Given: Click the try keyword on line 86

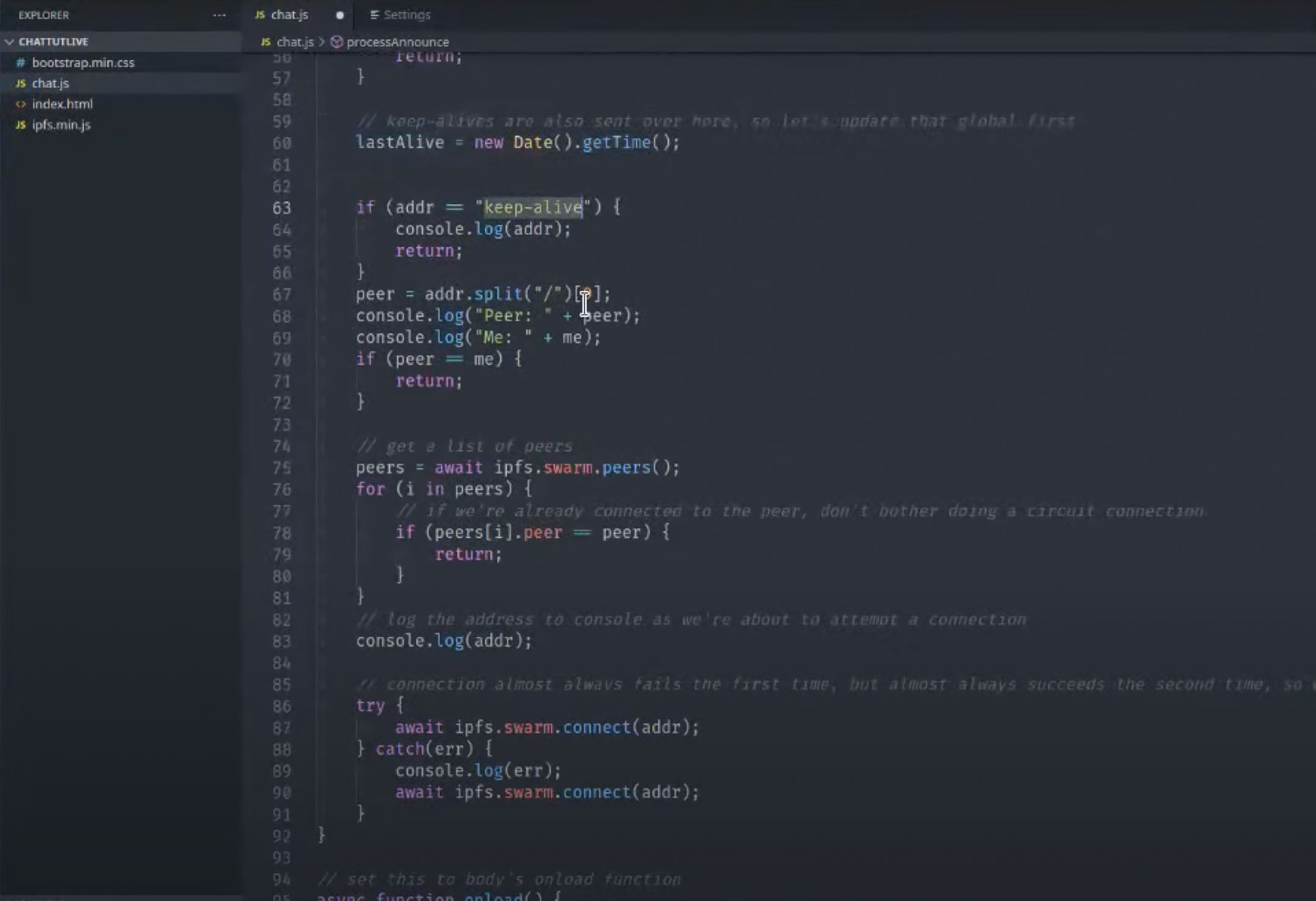Looking at the screenshot, I should pyautogui.click(x=371, y=706).
